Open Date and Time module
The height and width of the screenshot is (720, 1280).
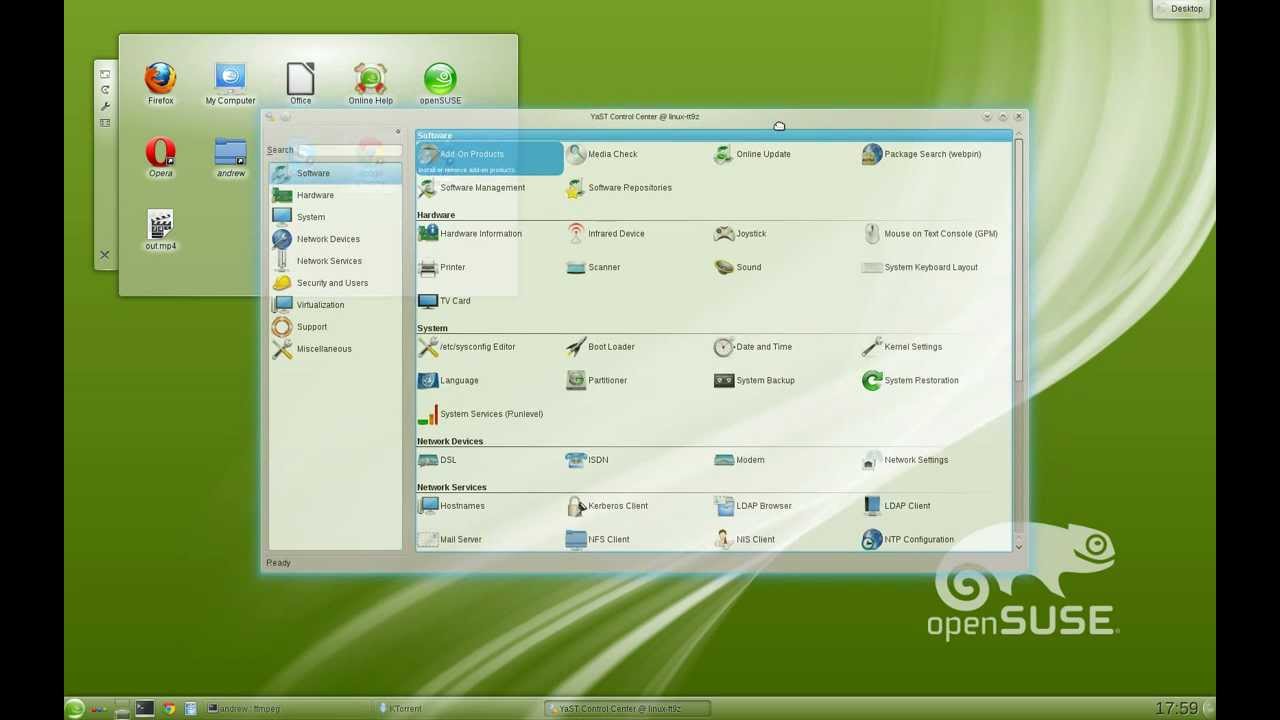[x=753, y=347]
